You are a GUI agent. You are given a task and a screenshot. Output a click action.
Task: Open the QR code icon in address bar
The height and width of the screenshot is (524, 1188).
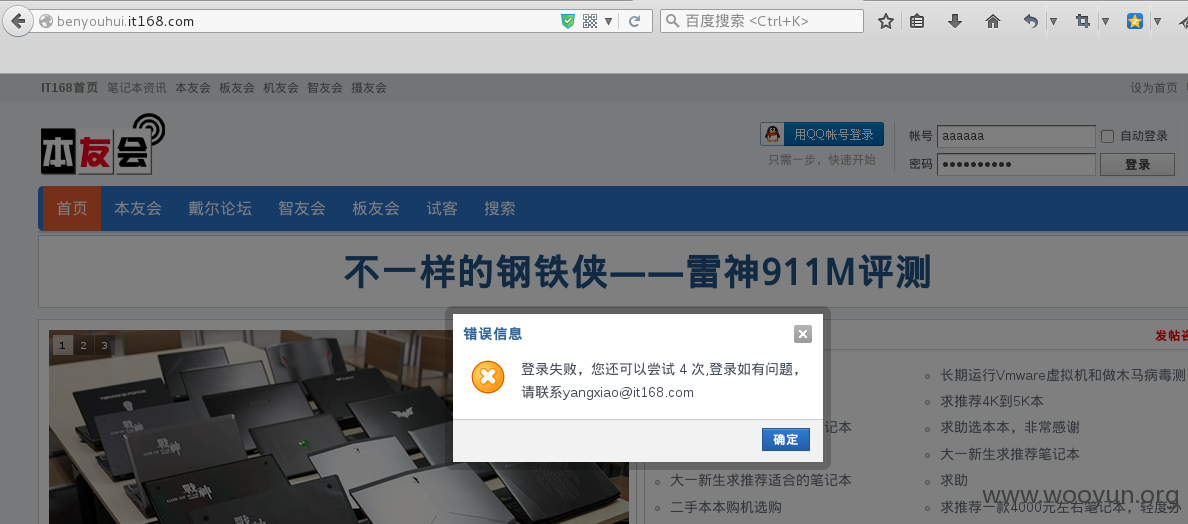(x=590, y=21)
